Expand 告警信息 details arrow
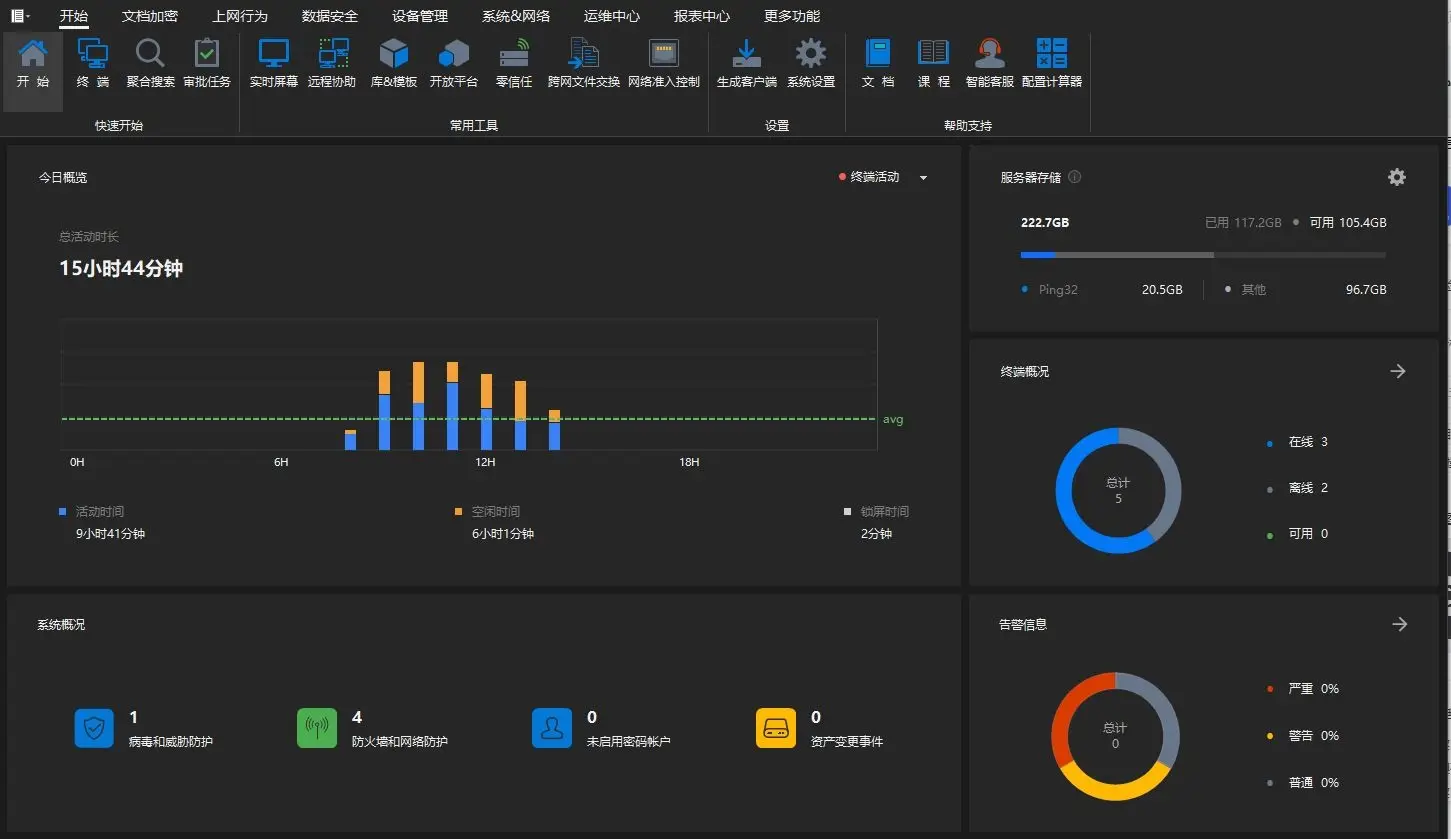 tap(1399, 624)
